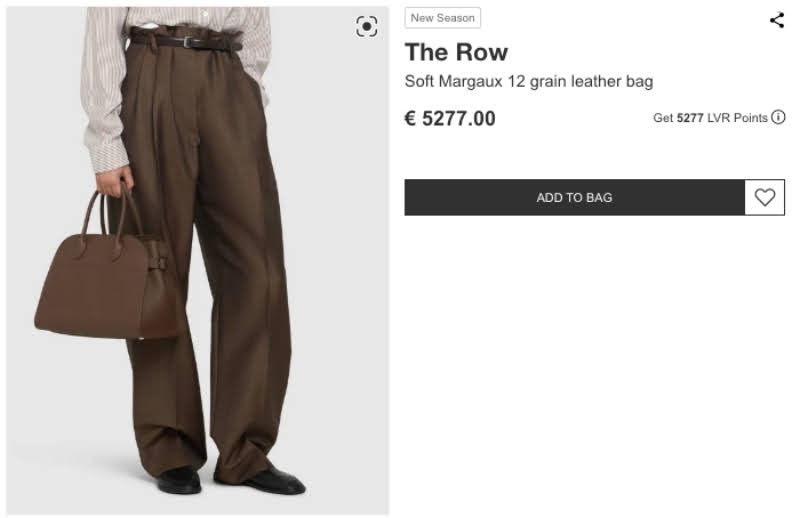Screen dimensions: 800x518
Task: Add item to wishlist with heart icon
Action: [x=764, y=197]
